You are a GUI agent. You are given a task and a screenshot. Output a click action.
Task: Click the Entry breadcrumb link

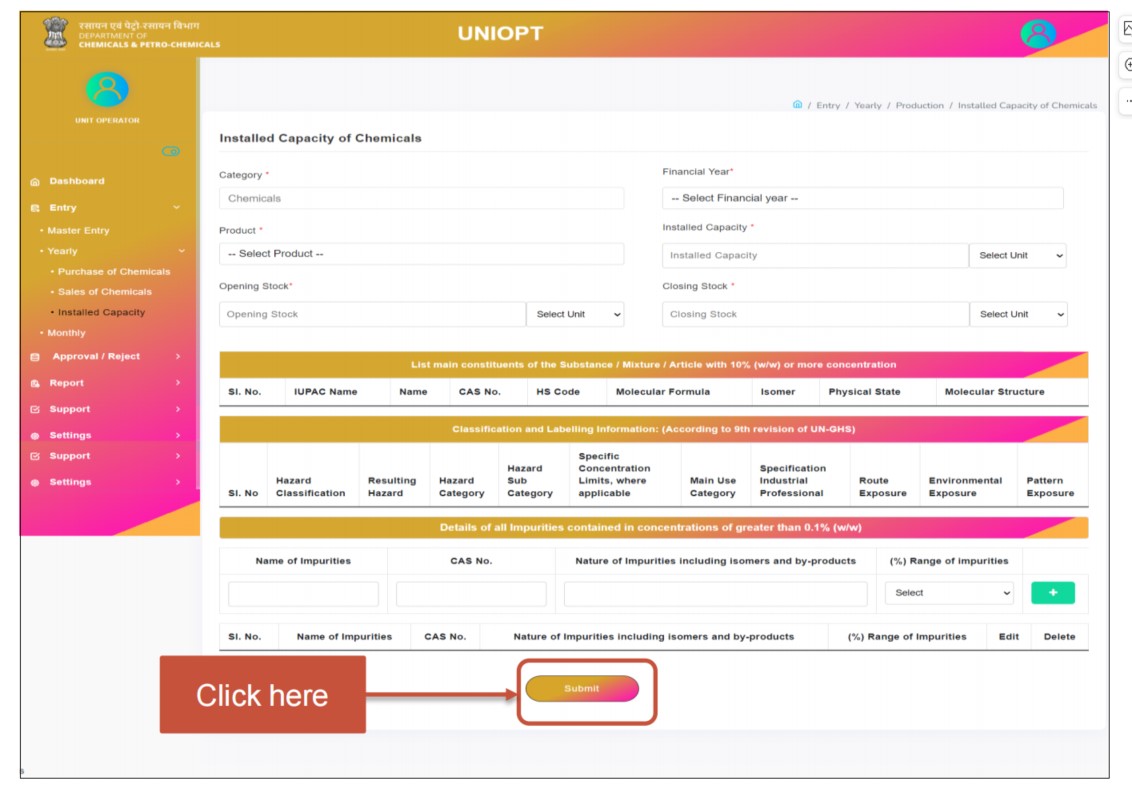pyautogui.click(x=828, y=105)
